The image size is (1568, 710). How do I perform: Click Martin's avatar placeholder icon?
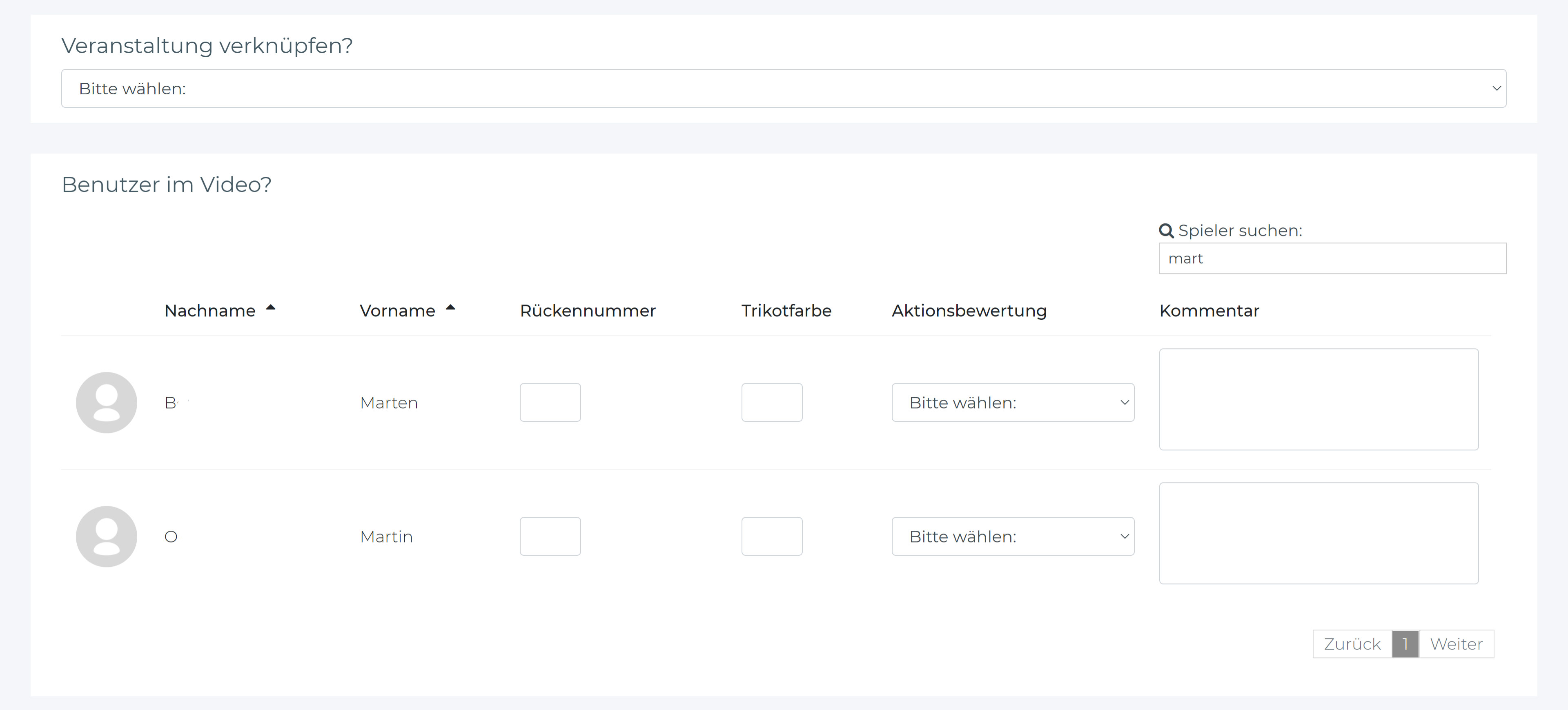click(107, 536)
